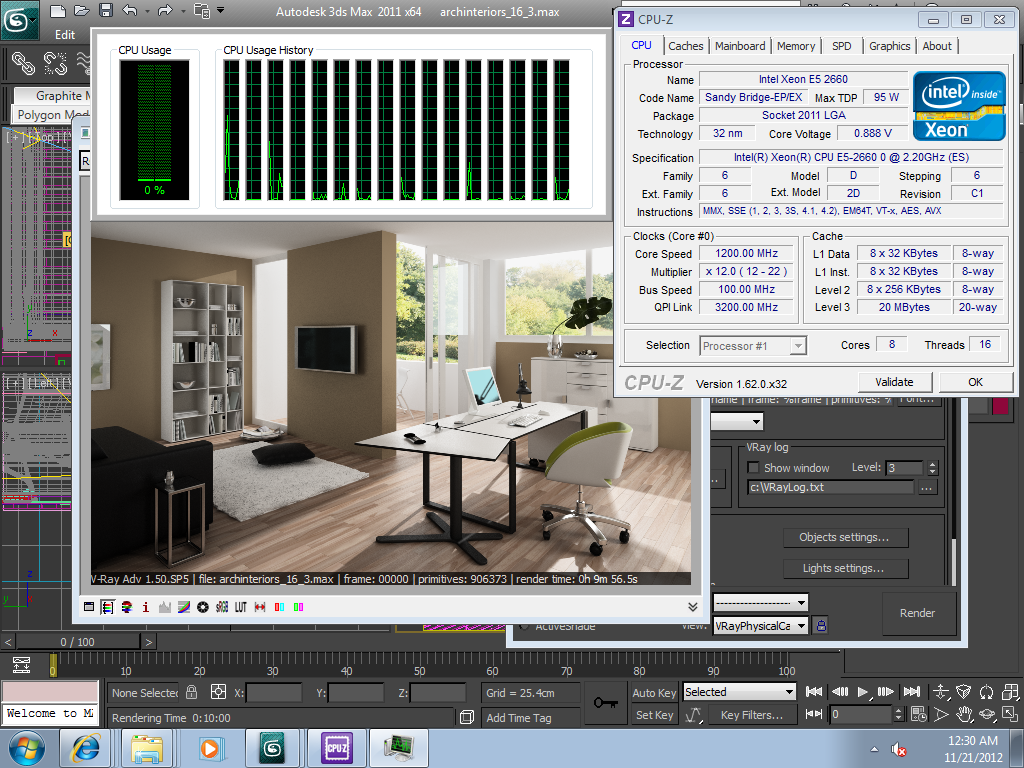This screenshot has width=1024, height=768.
Task: Click the red stereo compare icon in frame buffer
Action: click(280, 607)
